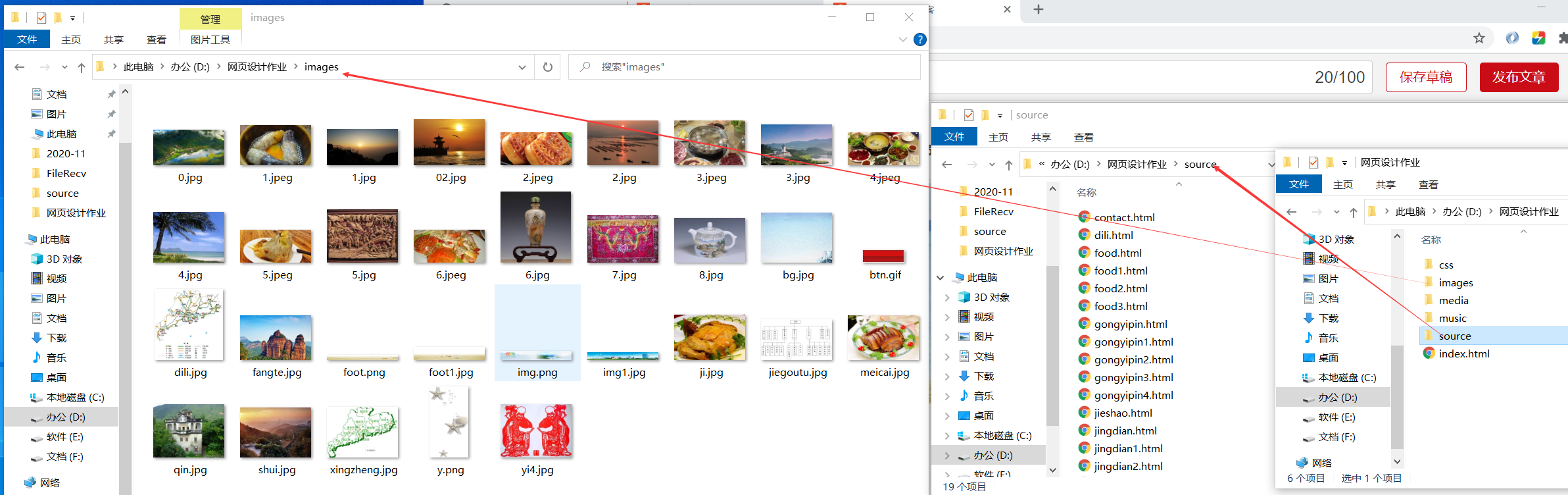Go up one level in 网页设计作业 window
The height and width of the screenshot is (495, 1568).
point(1354,212)
